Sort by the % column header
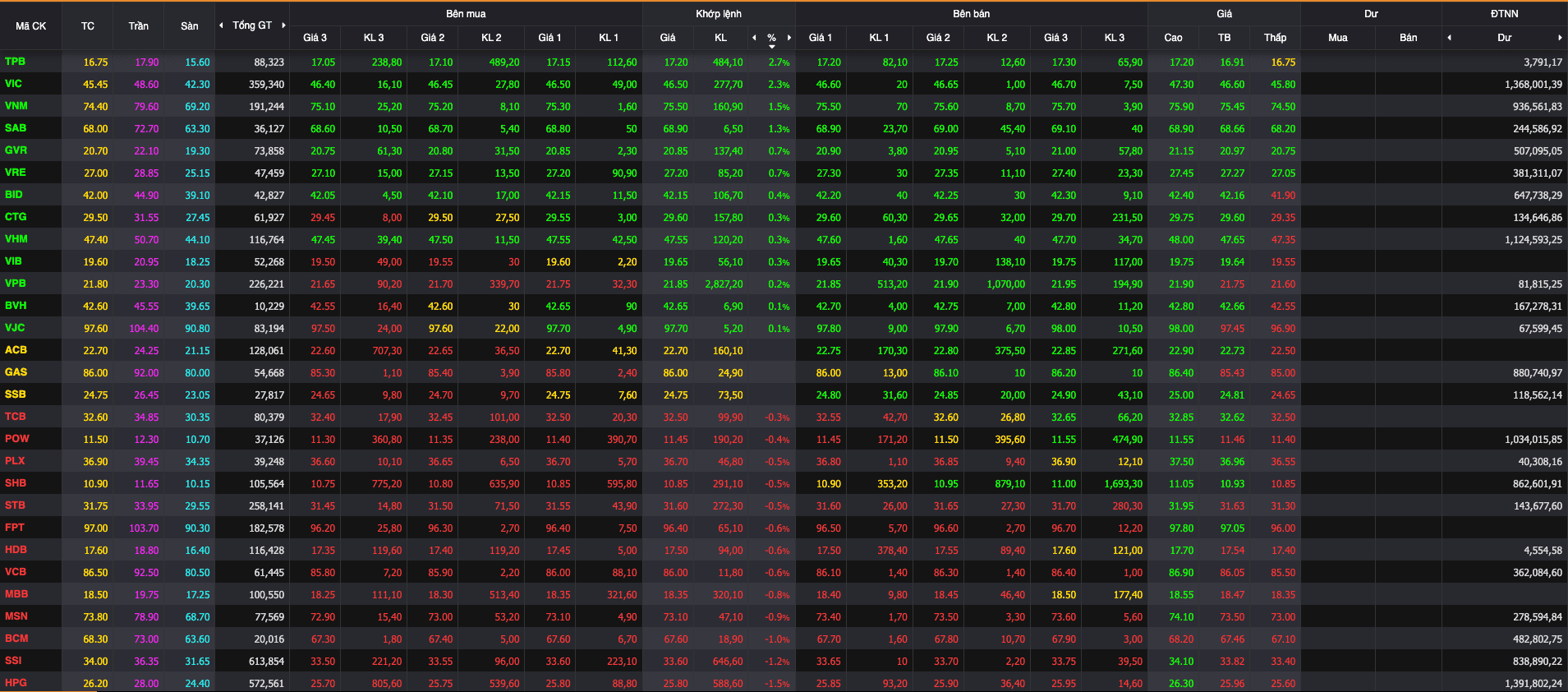The image size is (1568, 692). click(771, 38)
